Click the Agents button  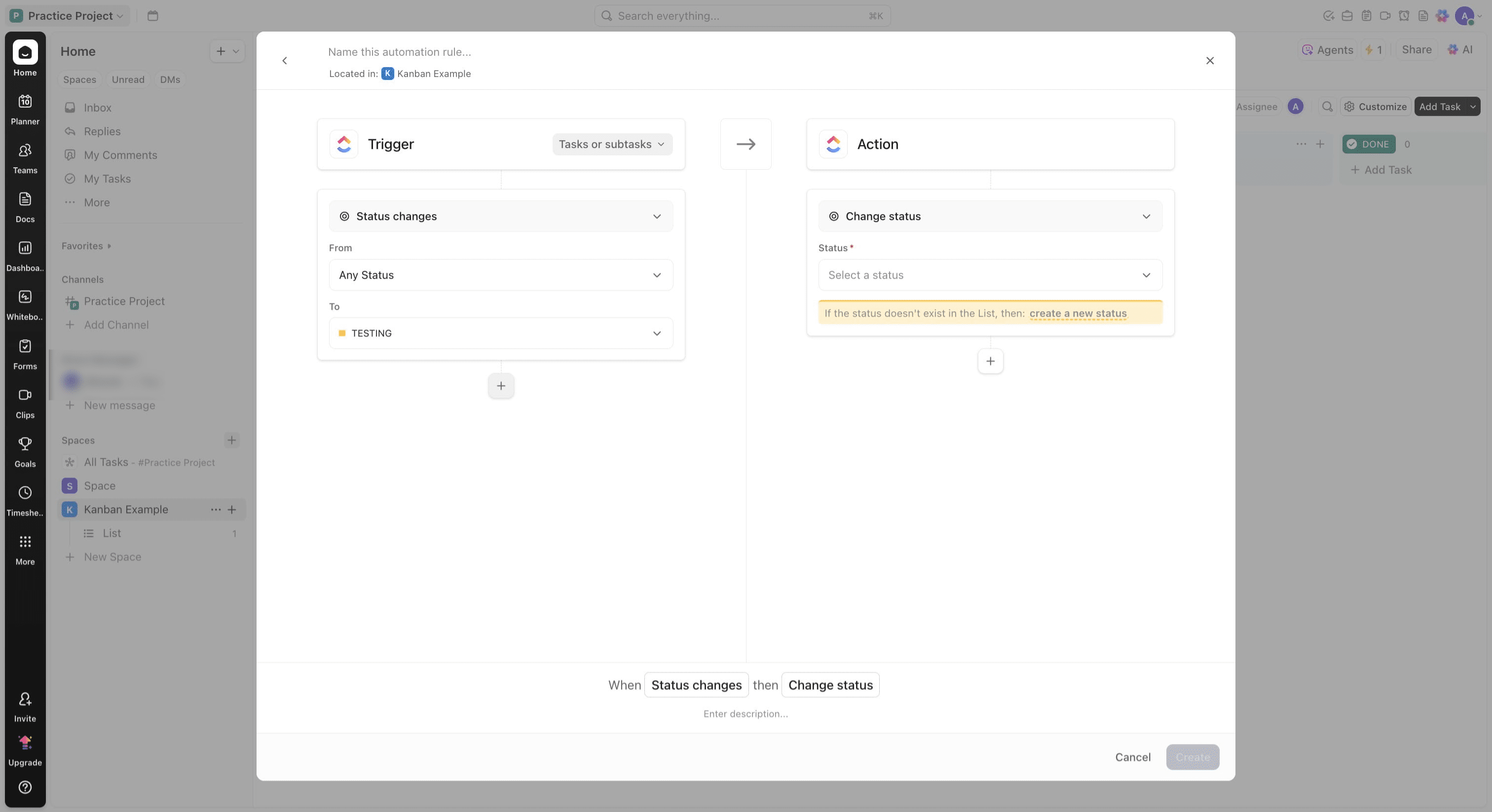[1327, 50]
